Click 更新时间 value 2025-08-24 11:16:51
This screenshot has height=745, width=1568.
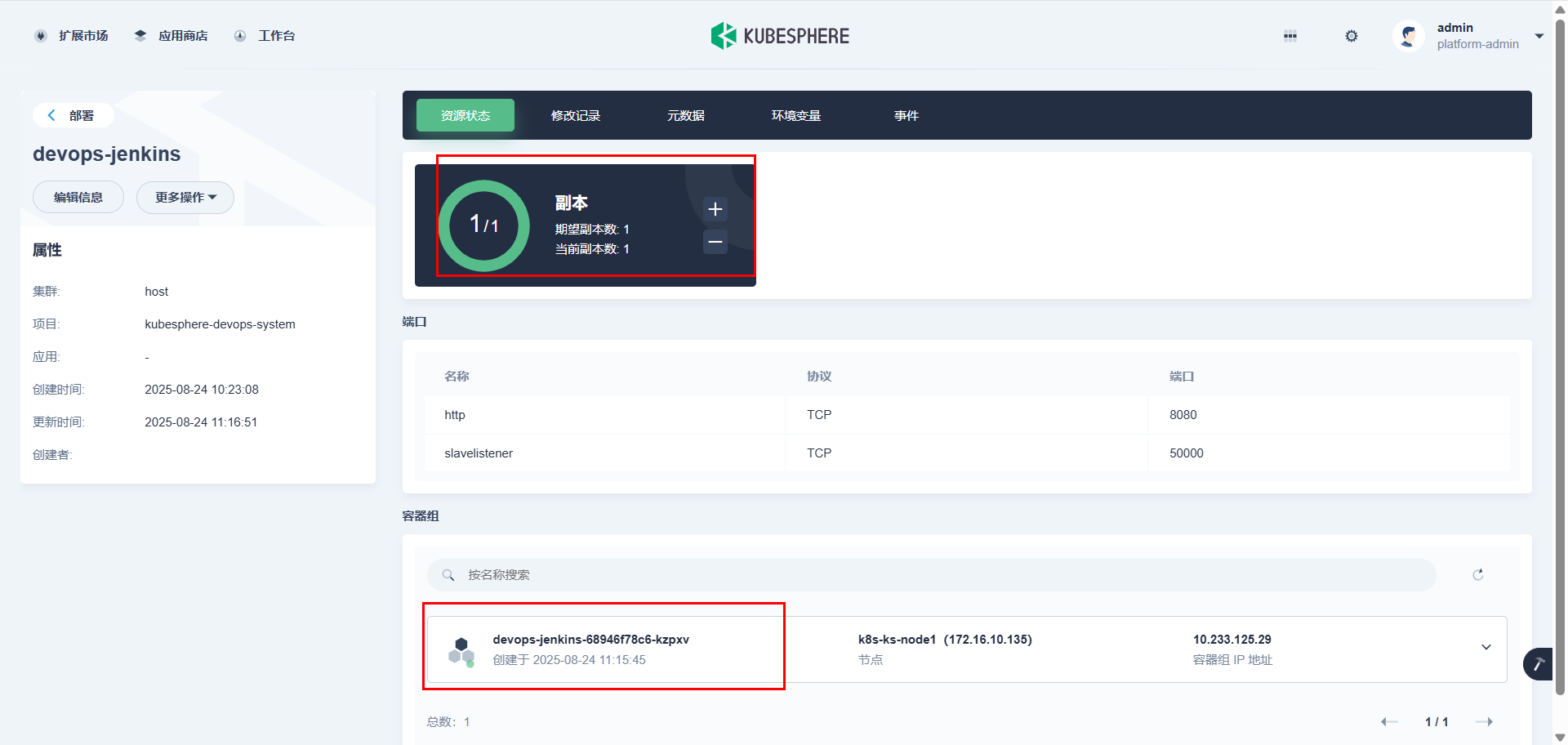pyautogui.click(x=201, y=422)
